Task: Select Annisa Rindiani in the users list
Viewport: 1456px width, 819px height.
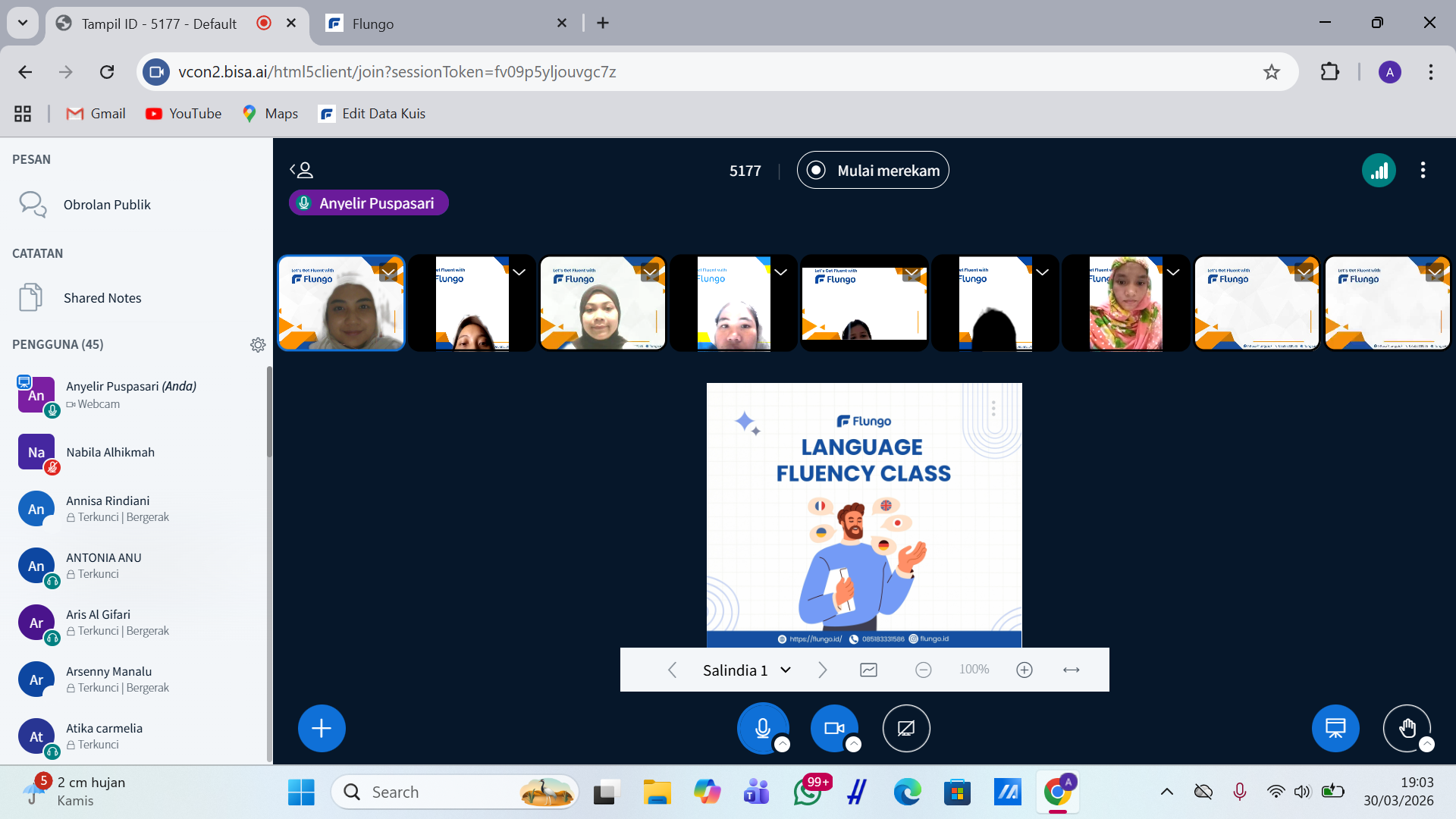Action: pyautogui.click(x=136, y=509)
